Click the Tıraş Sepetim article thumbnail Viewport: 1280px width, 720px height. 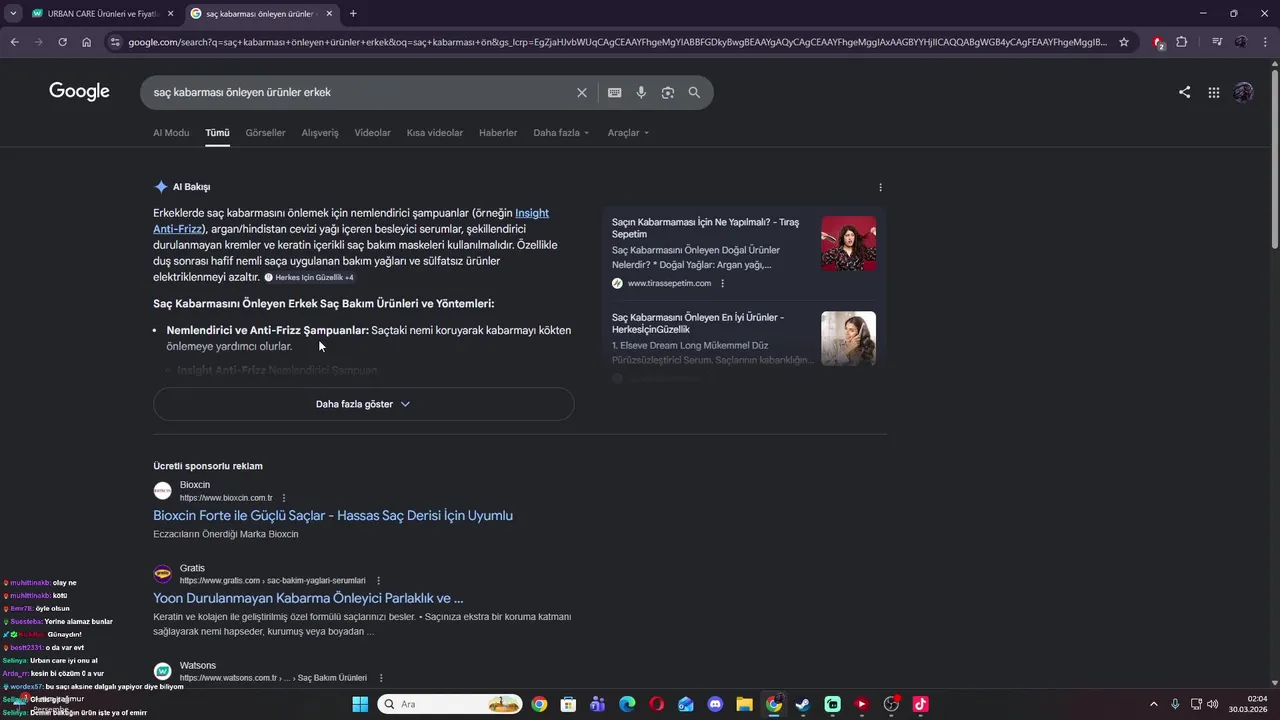[x=848, y=243]
